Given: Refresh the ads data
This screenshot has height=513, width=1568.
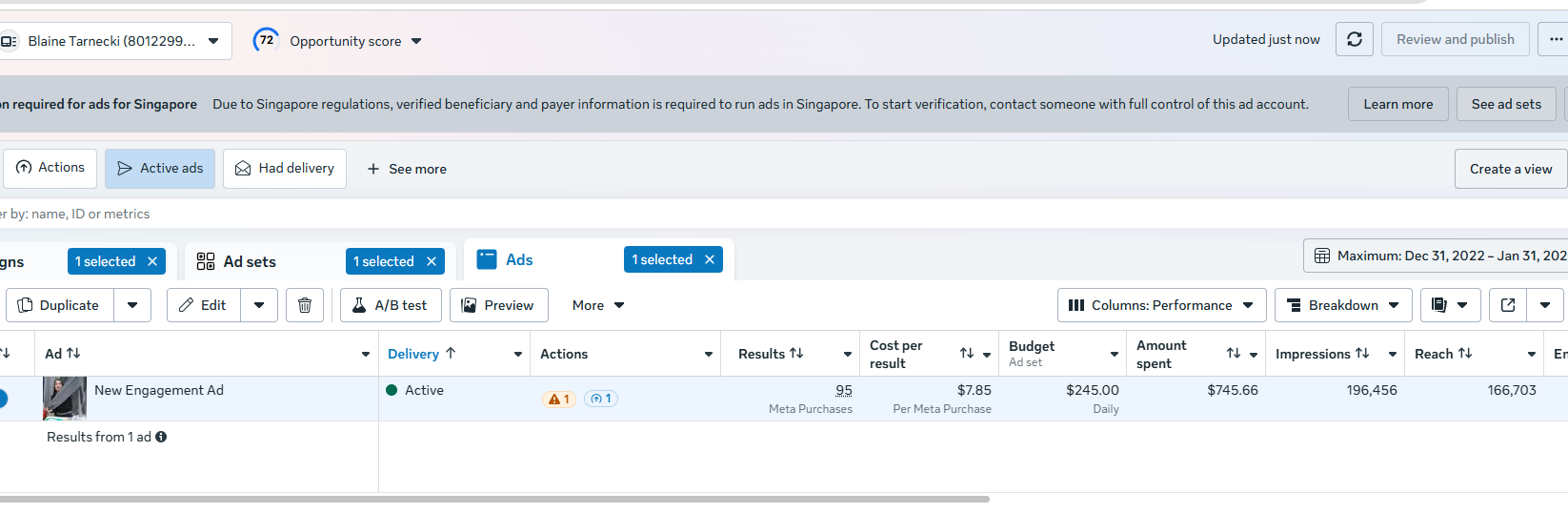Looking at the screenshot, I should click(x=1355, y=39).
